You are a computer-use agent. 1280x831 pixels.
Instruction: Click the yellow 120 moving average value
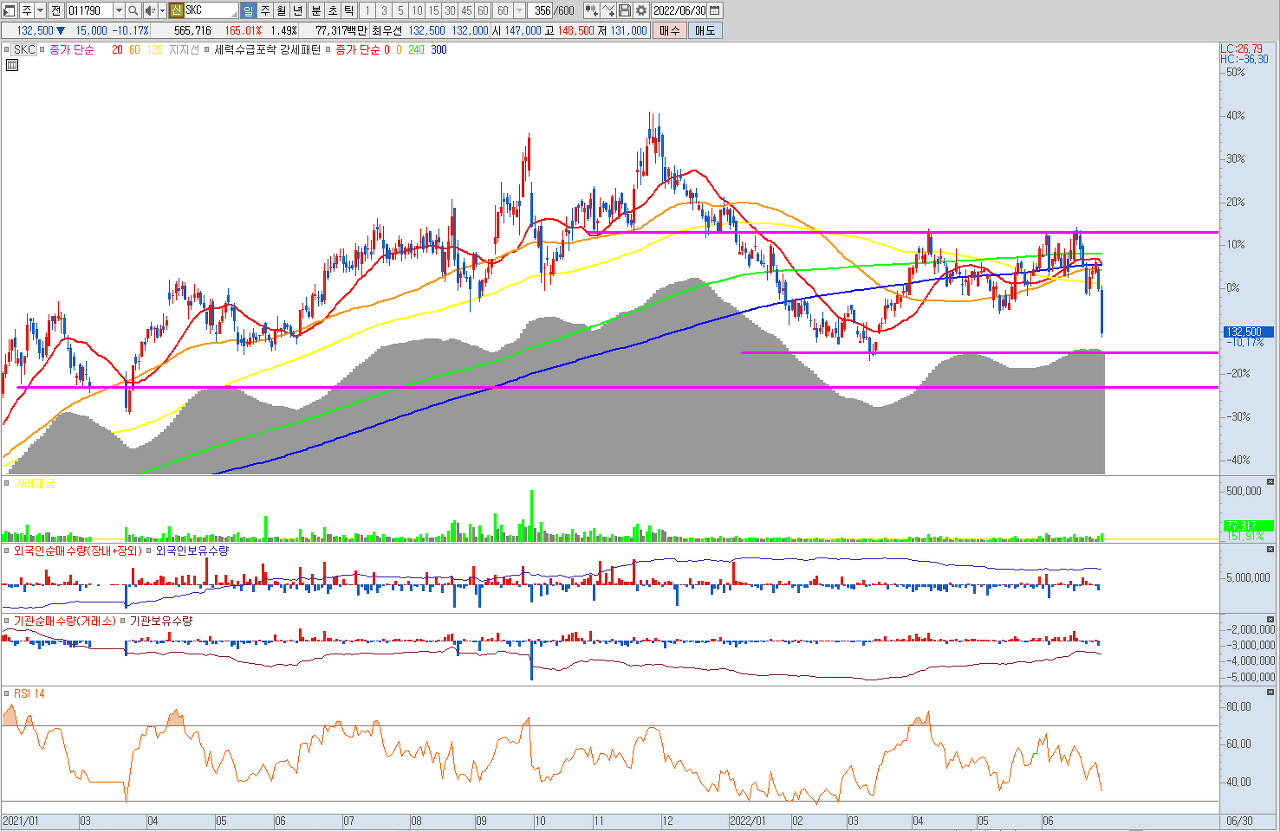pos(155,49)
